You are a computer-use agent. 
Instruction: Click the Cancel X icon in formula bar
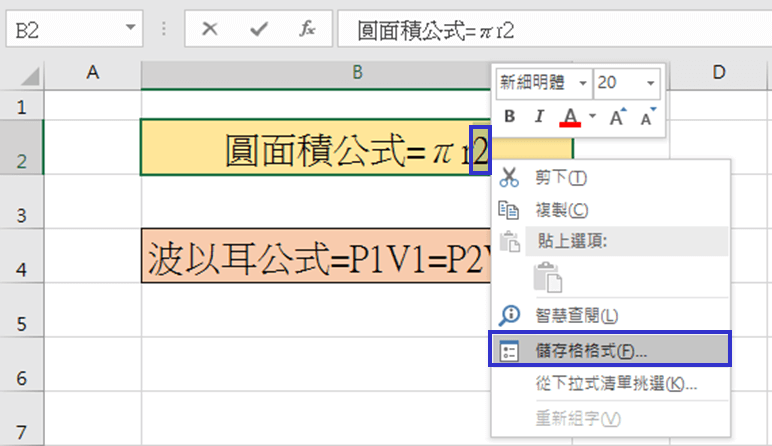(210, 29)
